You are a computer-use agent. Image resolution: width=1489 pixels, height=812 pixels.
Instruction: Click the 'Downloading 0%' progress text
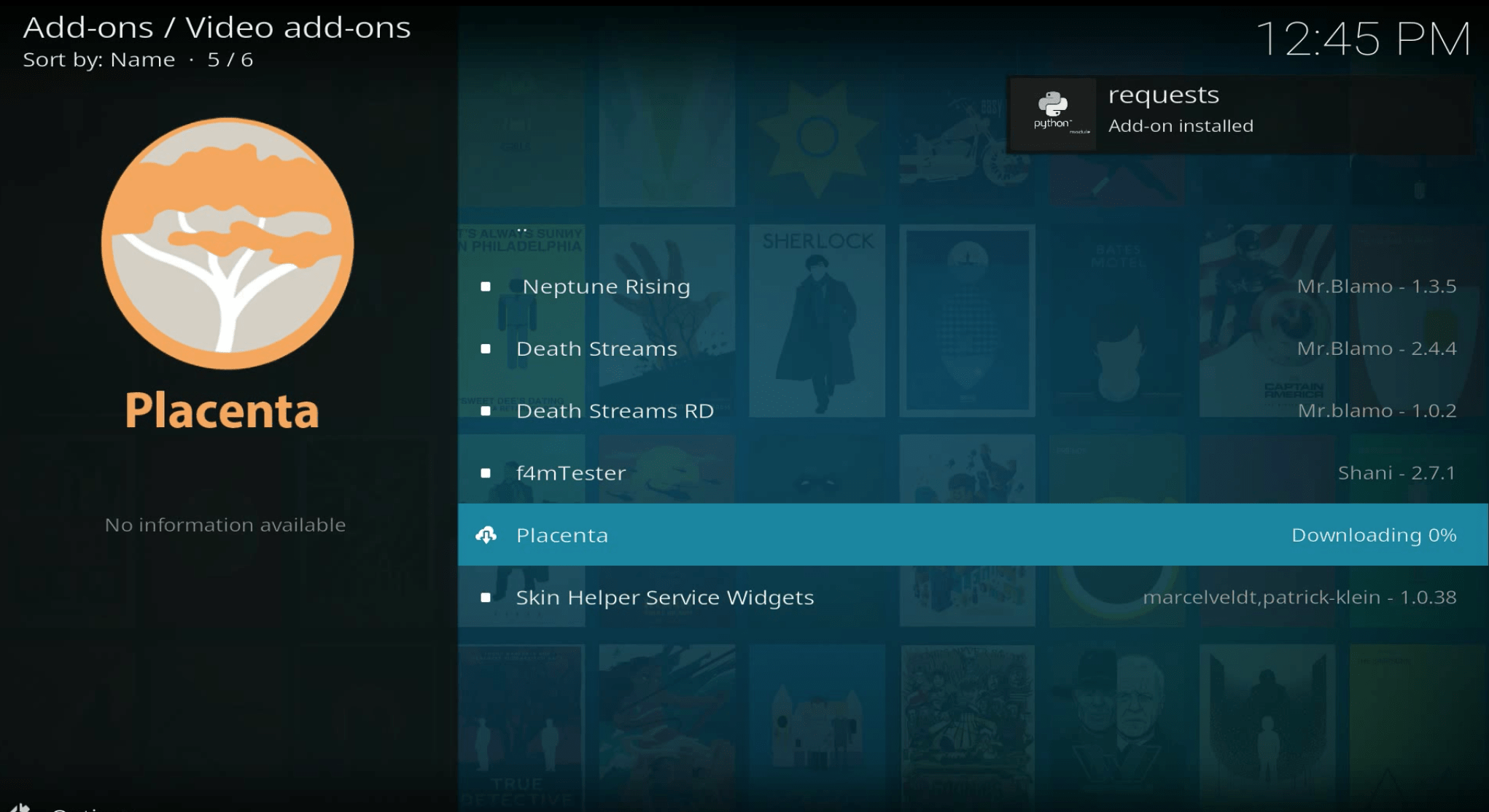[x=1374, y=535]
